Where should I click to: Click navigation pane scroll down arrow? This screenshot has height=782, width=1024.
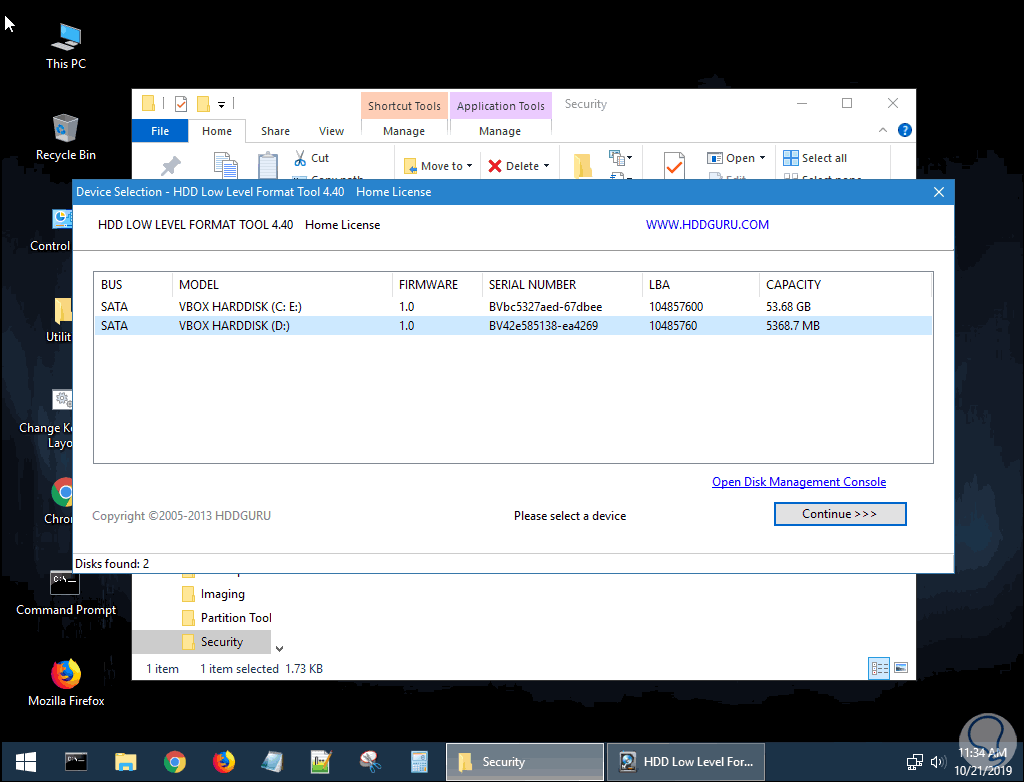click(x=280, y=649)
